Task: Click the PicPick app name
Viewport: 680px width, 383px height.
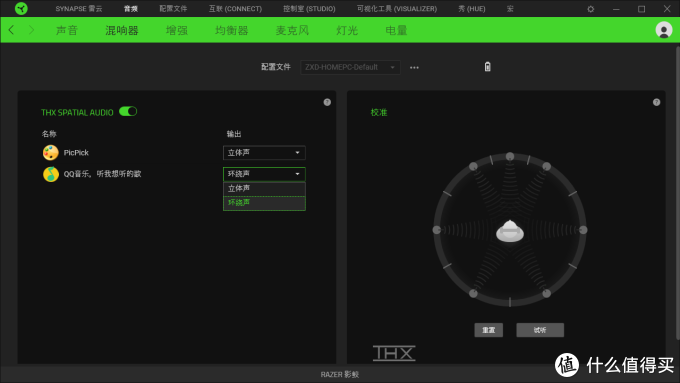Action: click(x=76, y=153)
